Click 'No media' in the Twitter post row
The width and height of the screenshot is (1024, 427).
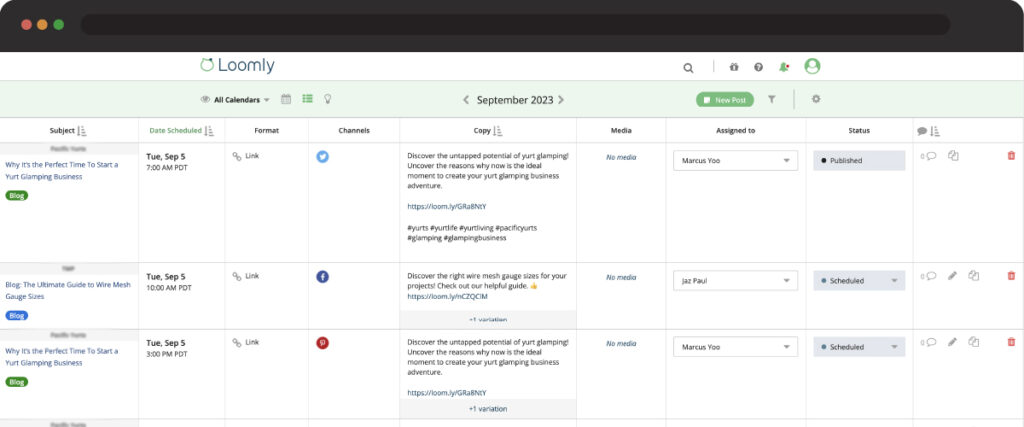click(x=621, y=157)
